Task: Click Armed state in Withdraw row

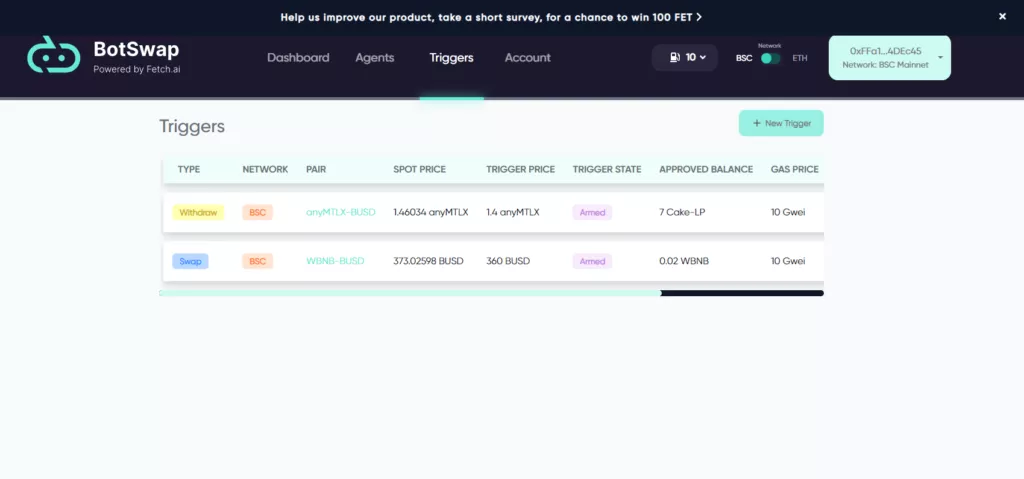Action: tap(592, 212)
